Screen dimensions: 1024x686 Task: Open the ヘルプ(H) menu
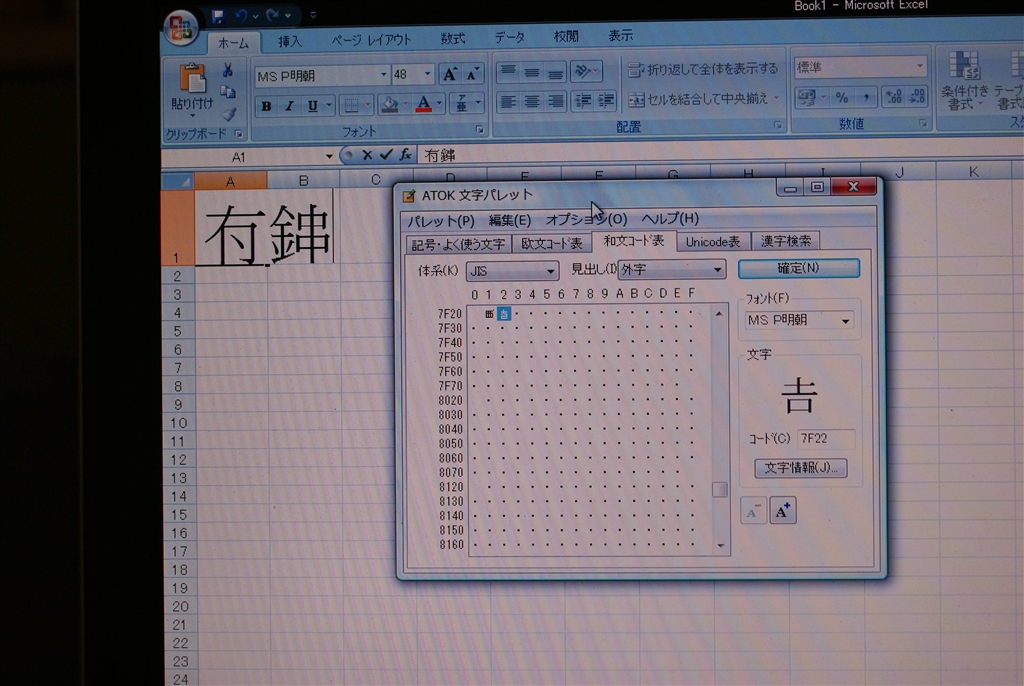point(670,218)
